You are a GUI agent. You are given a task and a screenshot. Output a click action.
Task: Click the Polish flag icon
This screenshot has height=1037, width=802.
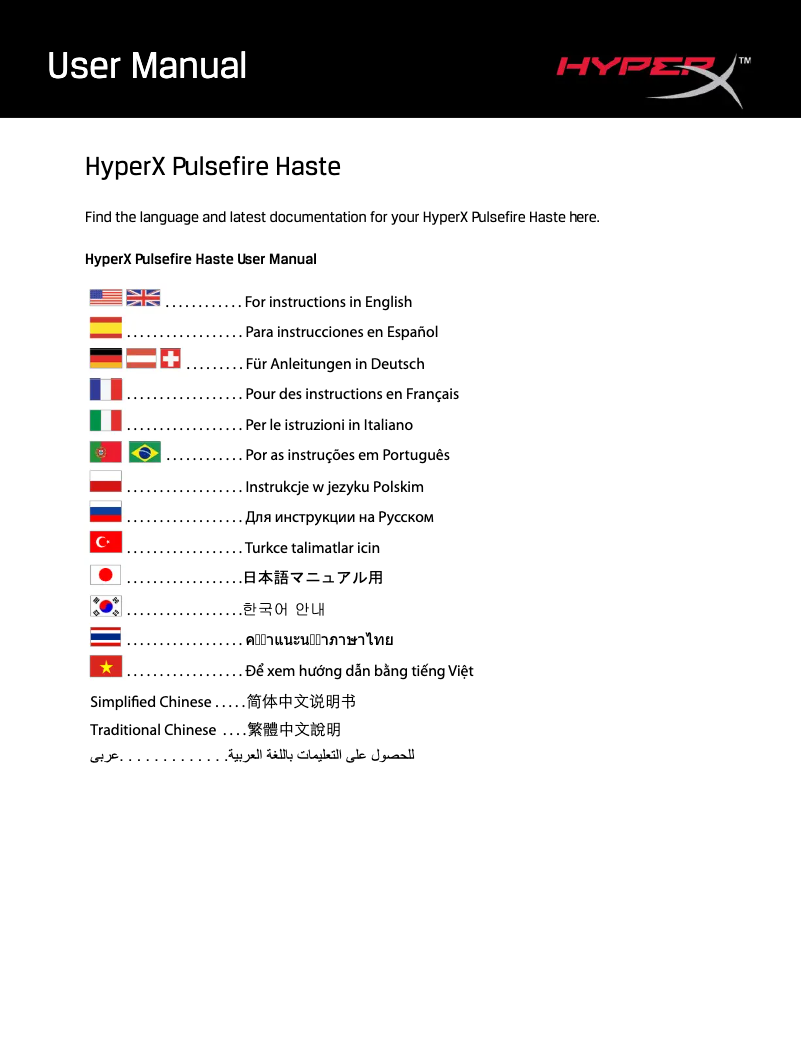pyautogui.click(x=106, y=481)
